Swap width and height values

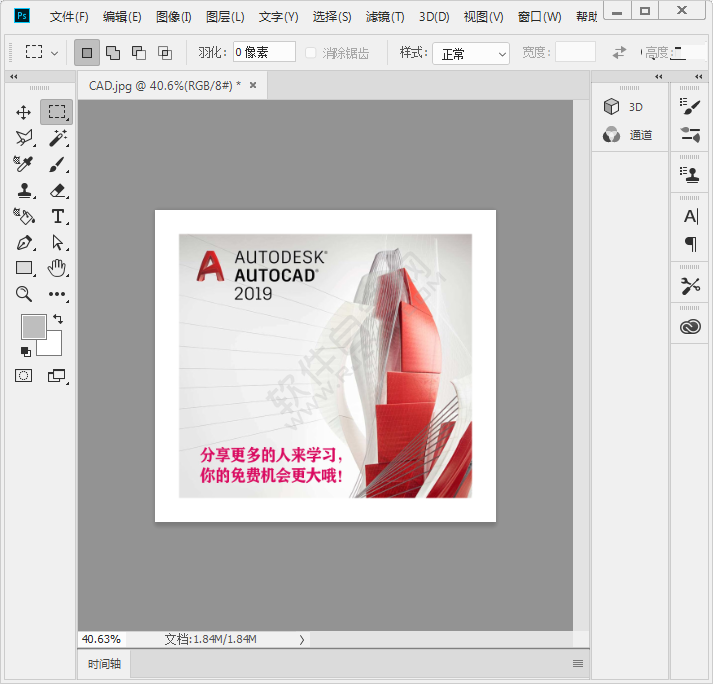[x=619, y=53]
